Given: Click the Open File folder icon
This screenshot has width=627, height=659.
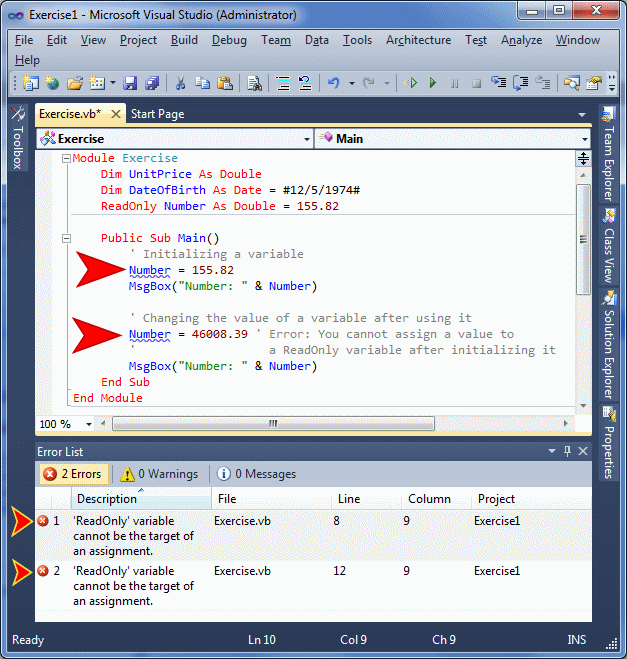Looking at the screenshot, I should tap(75, 83).
